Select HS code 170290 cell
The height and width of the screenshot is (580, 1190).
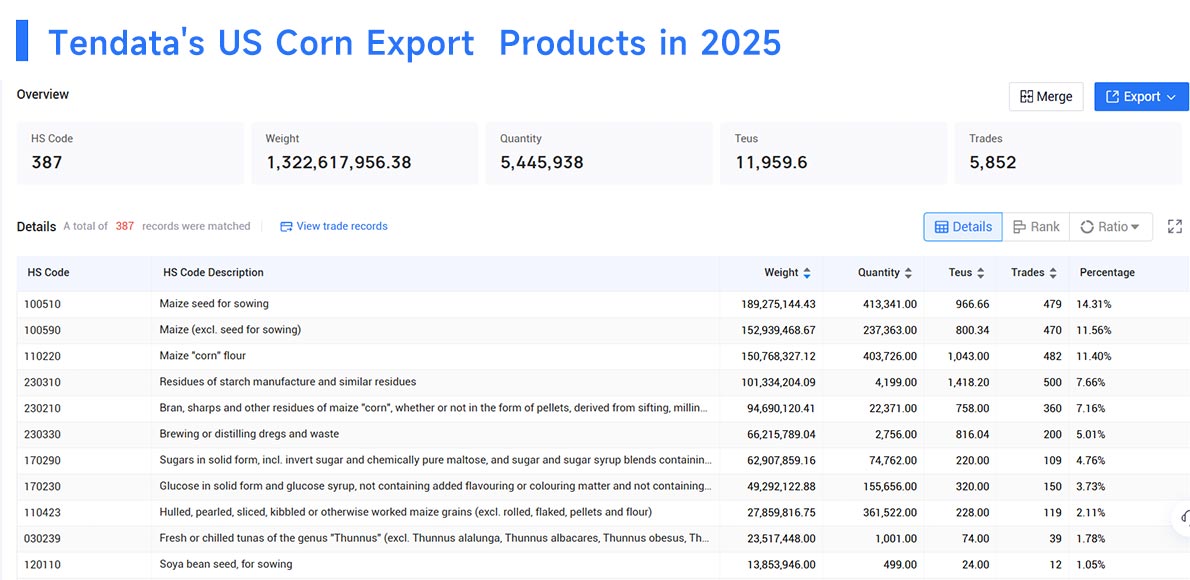(44, 460)
